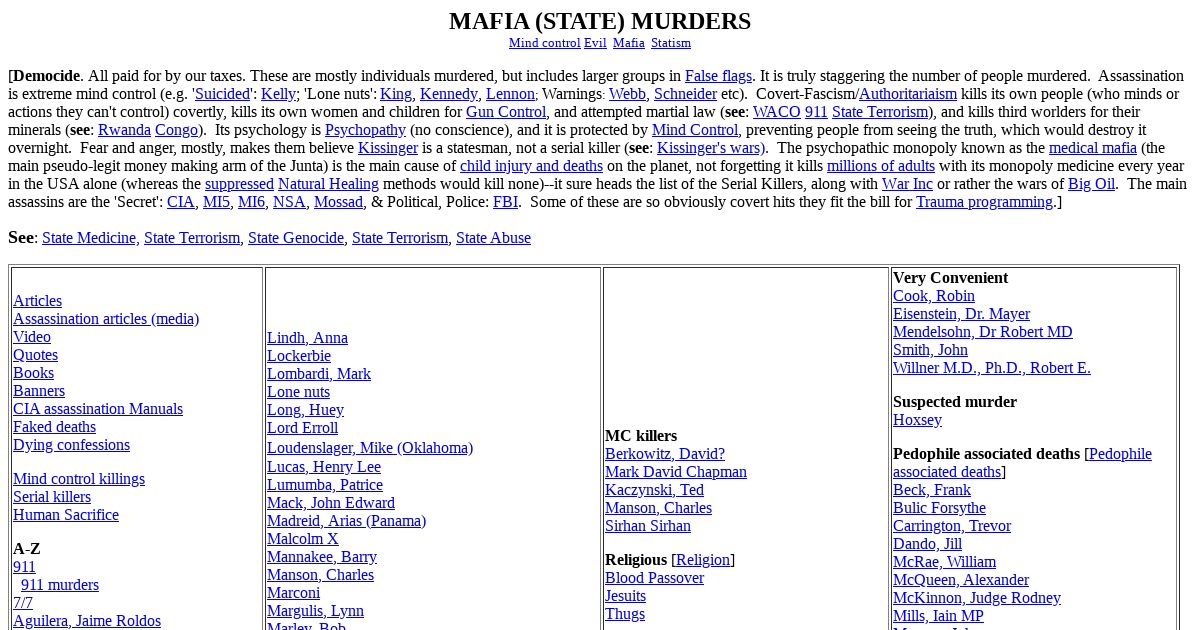This screenshot has width=1200, height=630.
Task: Click State Genocide in the See row
Action: [x=296, y=238]
